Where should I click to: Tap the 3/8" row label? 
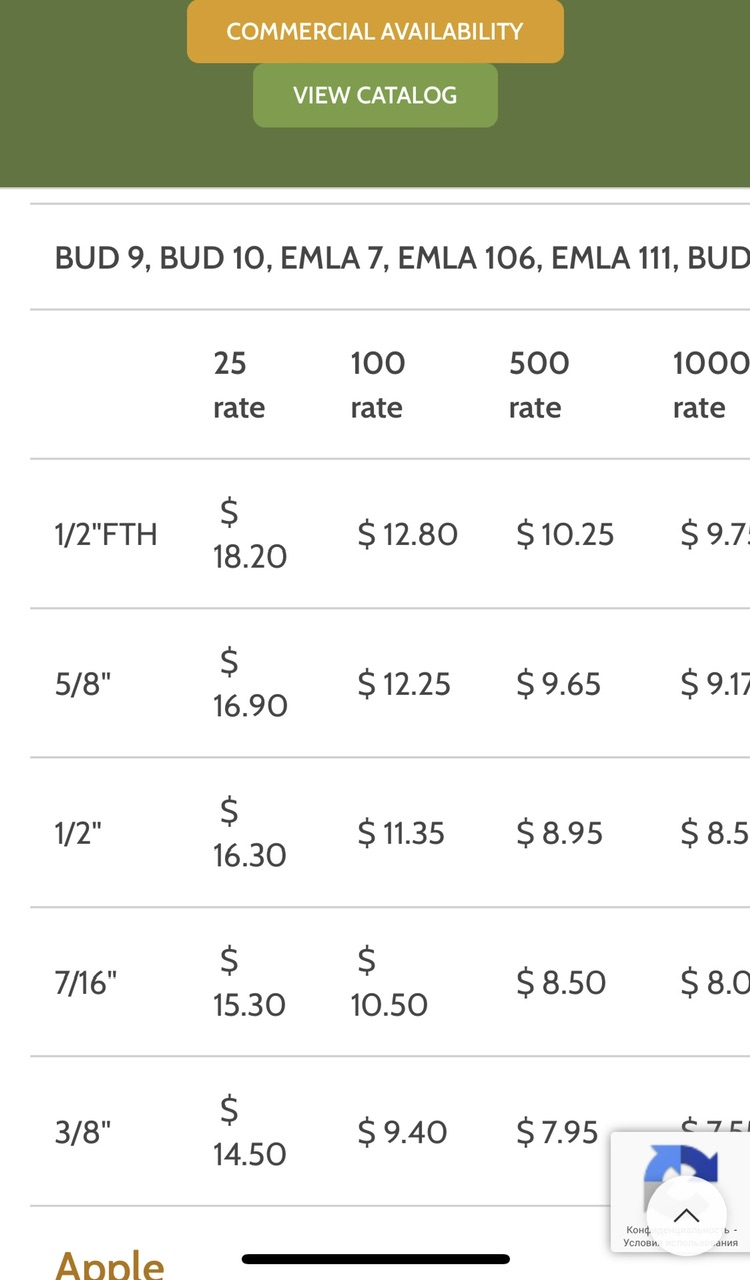point(83,1132)
